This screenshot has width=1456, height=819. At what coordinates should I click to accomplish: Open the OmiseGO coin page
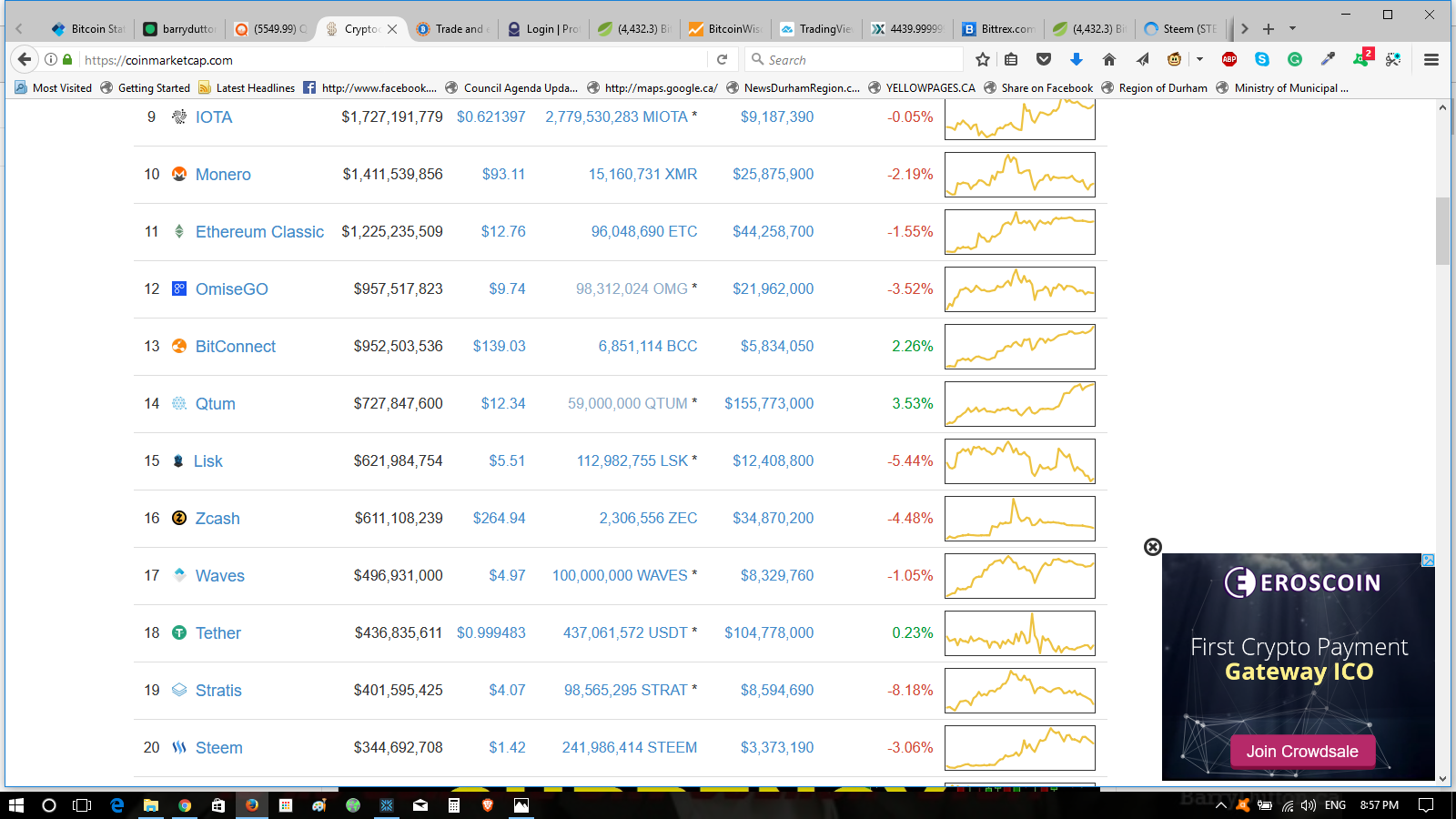pos(231,289)
